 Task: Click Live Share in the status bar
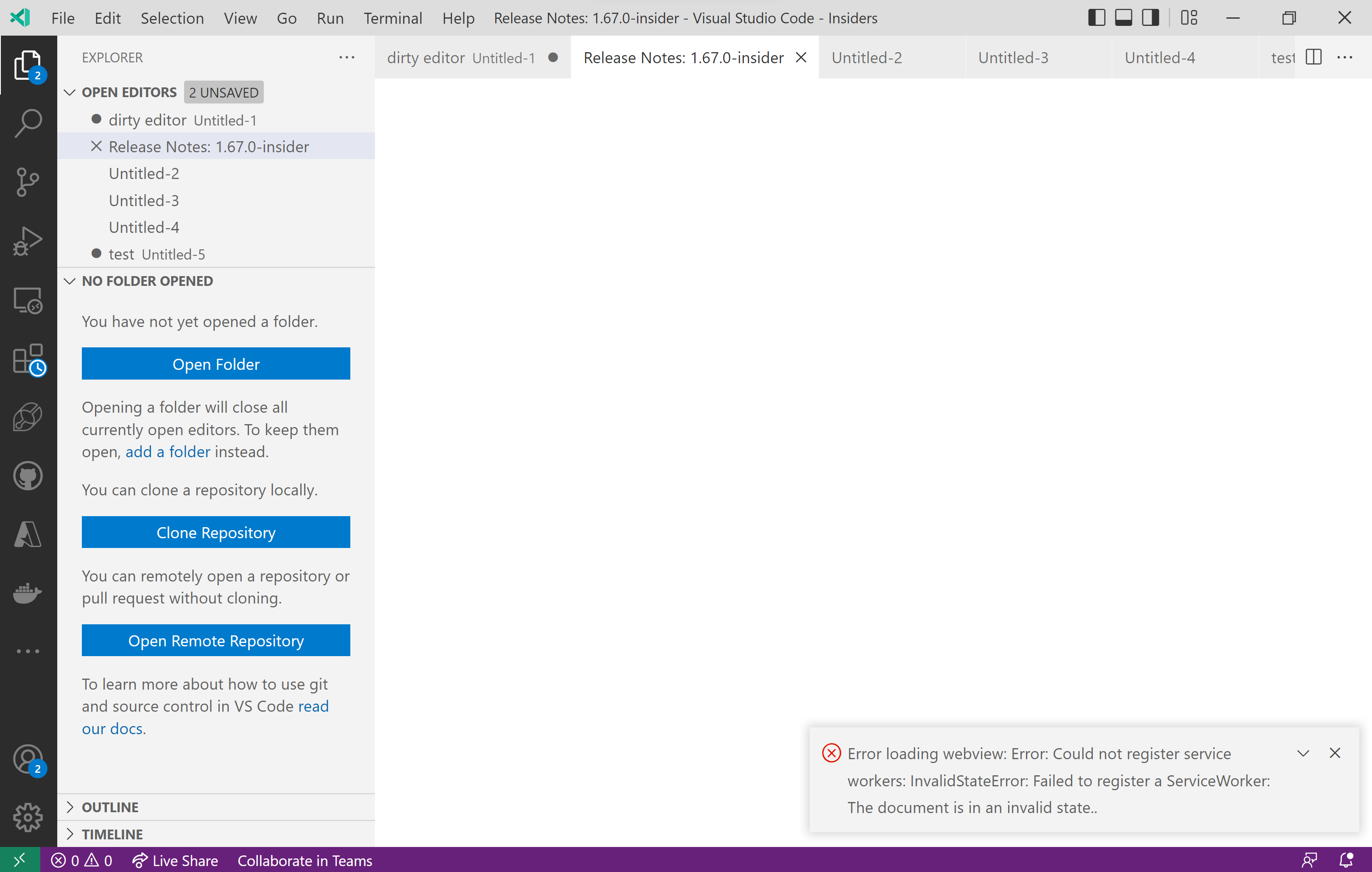[x=176, y=860]
